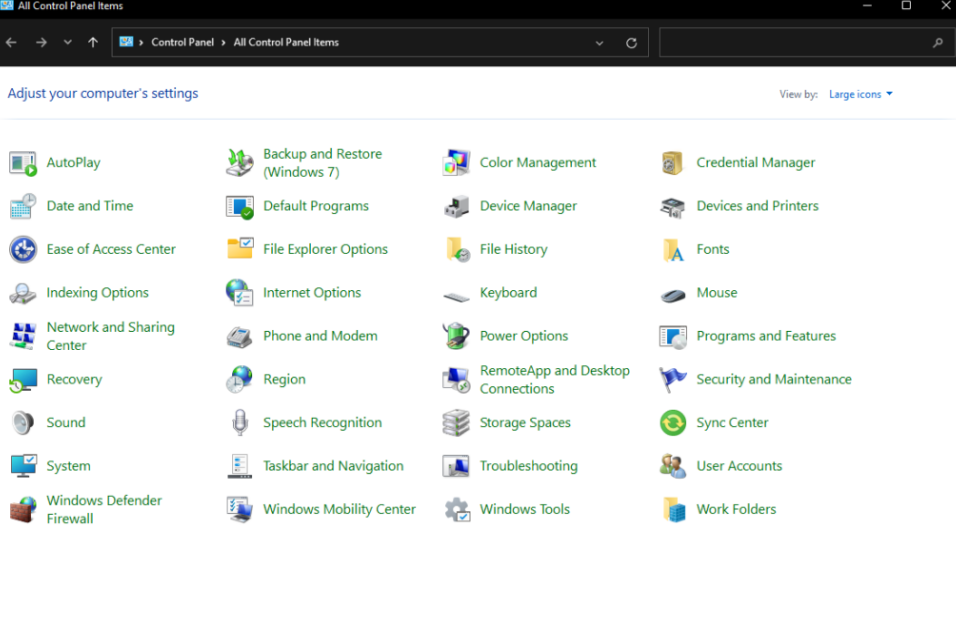Click the Storage Spaces drives icon

(x=456, y=423)
